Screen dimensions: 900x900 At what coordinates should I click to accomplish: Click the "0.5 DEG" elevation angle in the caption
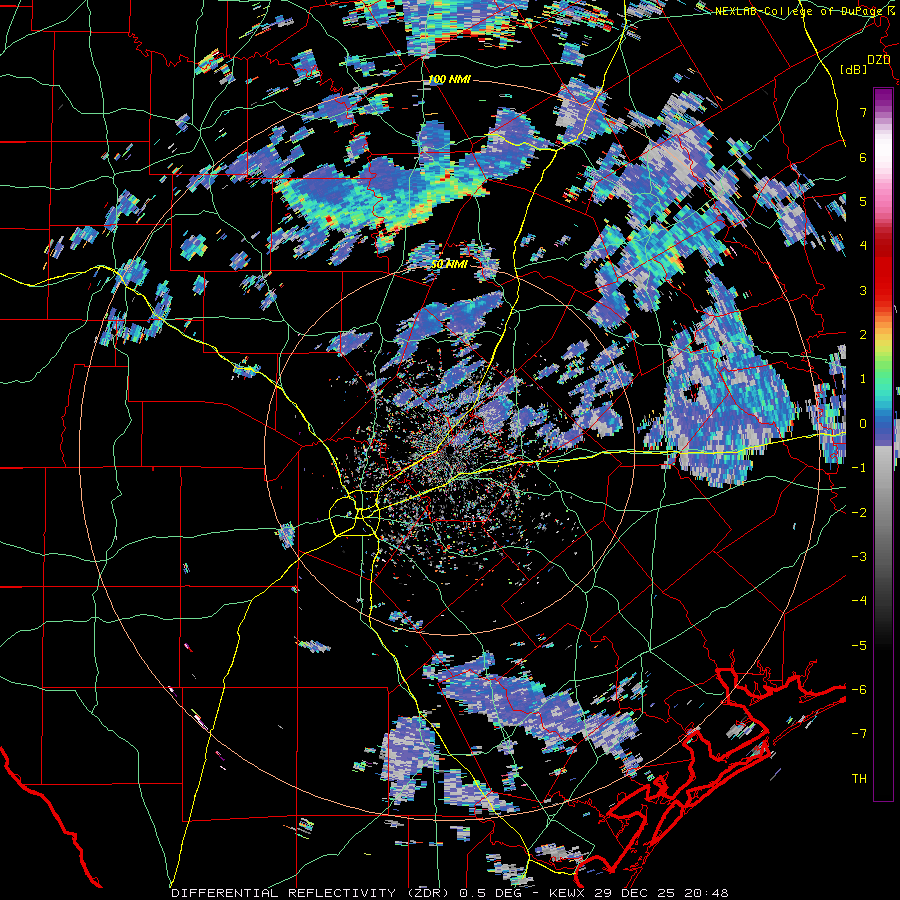tap(491, 893)
